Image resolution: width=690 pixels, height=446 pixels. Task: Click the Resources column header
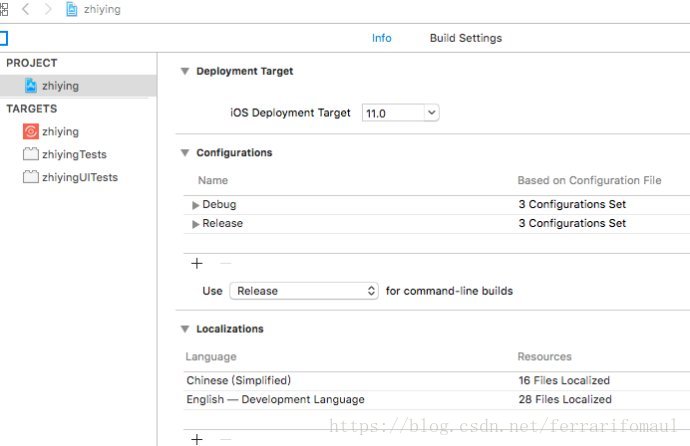(544, 357)
